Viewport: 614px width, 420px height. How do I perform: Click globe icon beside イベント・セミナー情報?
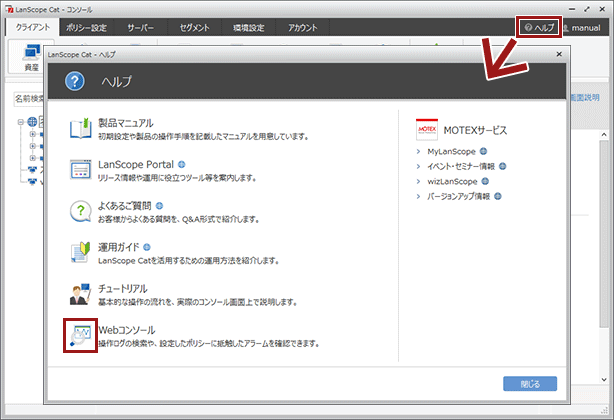(503, 166)
